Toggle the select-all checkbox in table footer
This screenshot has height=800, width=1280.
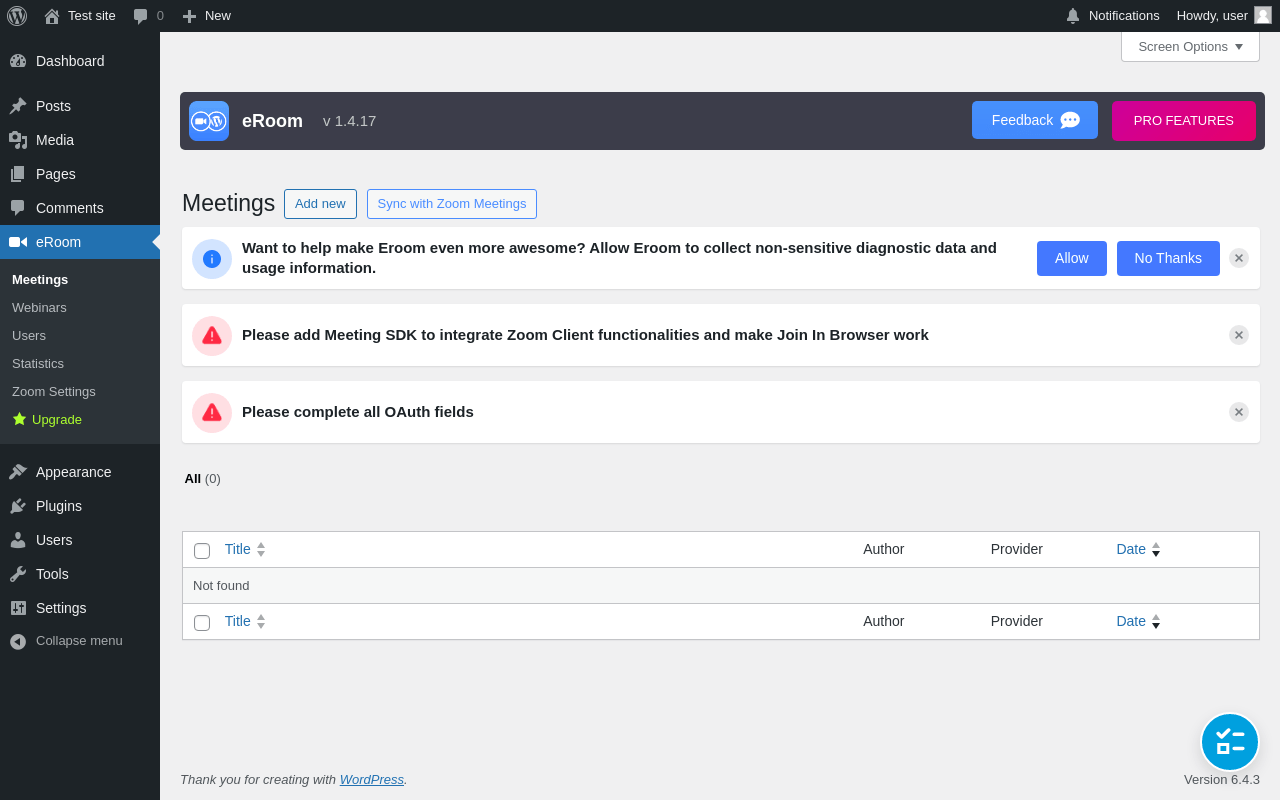tap(202, 622)
